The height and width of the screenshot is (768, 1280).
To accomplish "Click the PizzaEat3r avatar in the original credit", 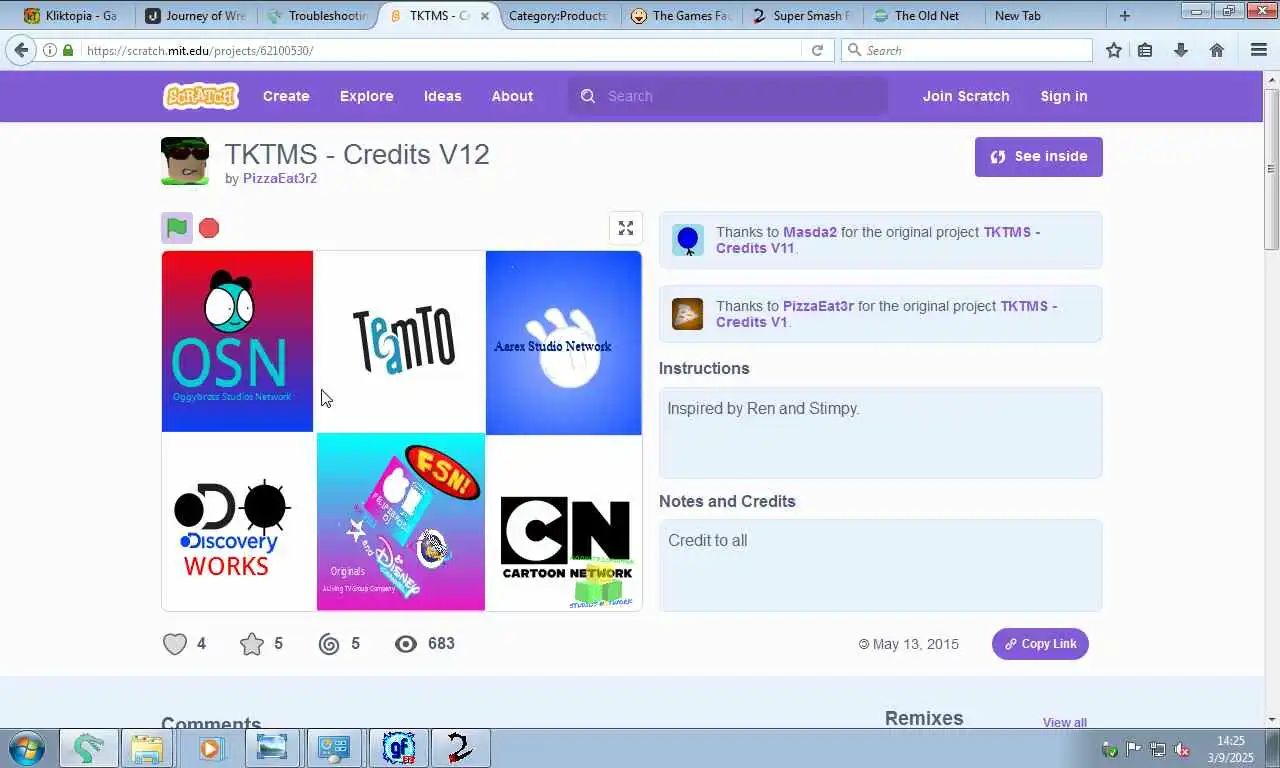I will coord(688,314).
